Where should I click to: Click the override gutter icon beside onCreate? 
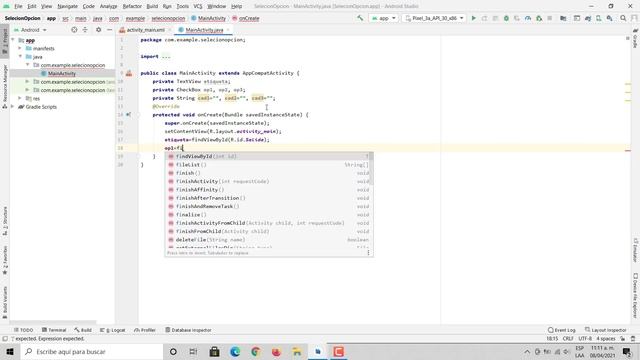pos(129,115)
